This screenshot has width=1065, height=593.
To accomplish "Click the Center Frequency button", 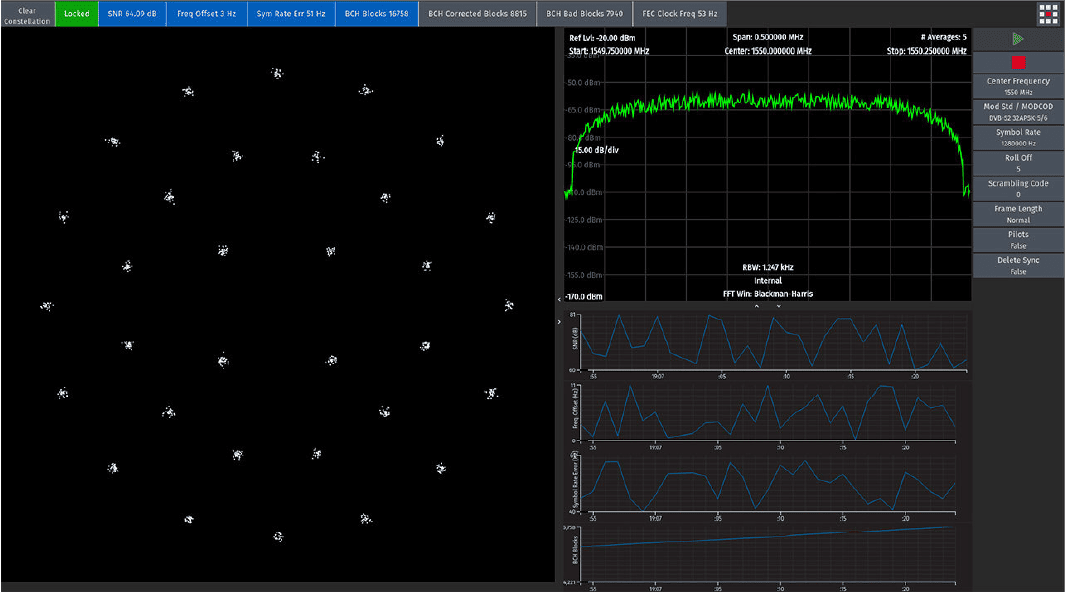I will coord(1018,86).
